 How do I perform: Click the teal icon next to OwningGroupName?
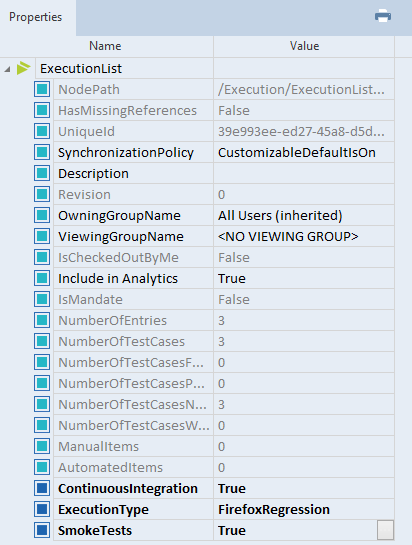click(42, 215)
